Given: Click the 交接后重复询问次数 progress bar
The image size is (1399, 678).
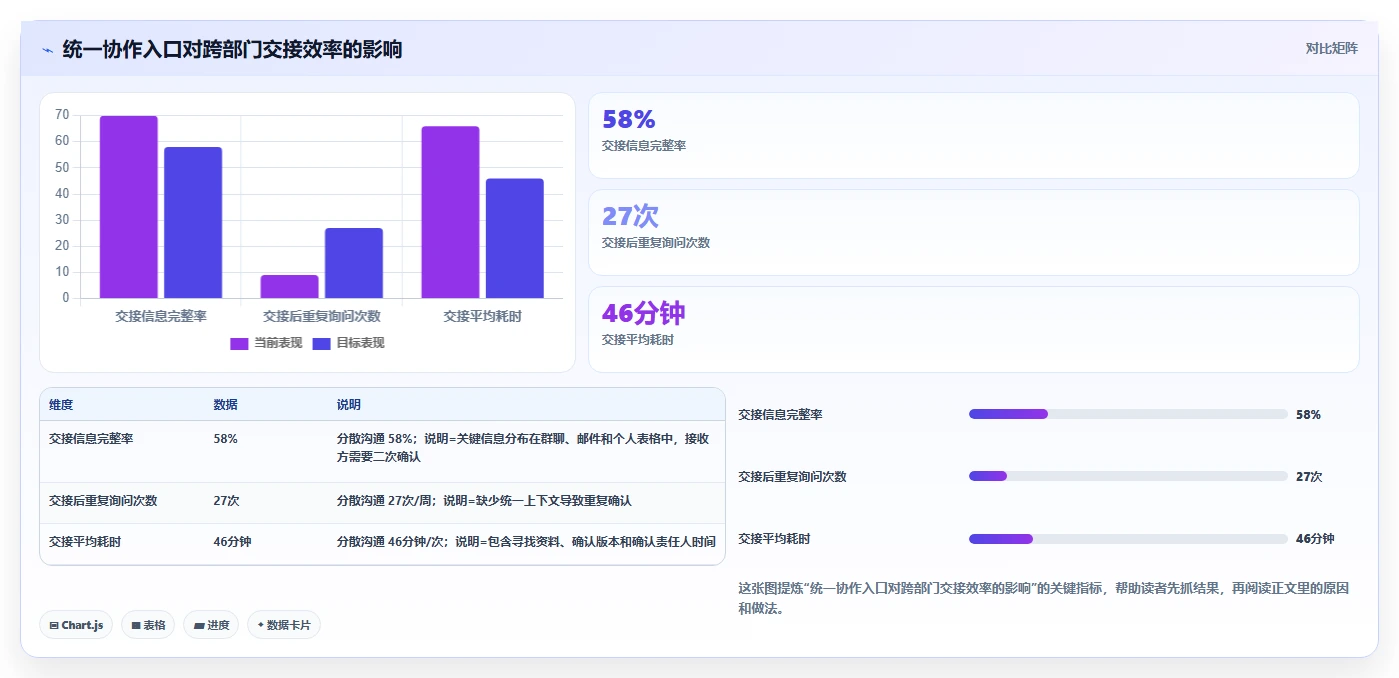Looking at the screenshot, I should pyautogui.click(x=1128, y=476).
